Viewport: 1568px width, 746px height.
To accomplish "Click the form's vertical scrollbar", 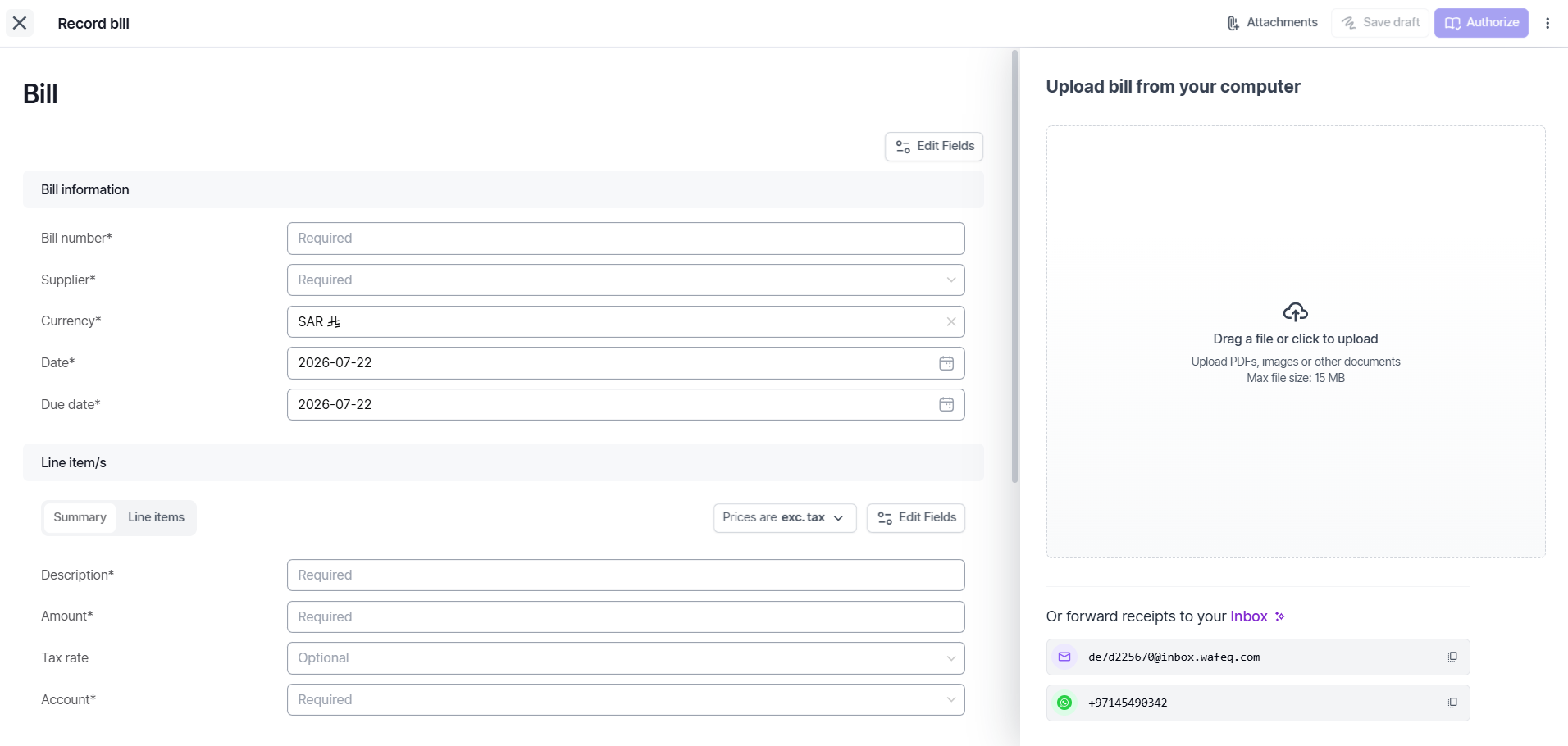I will coord(1014,266).
